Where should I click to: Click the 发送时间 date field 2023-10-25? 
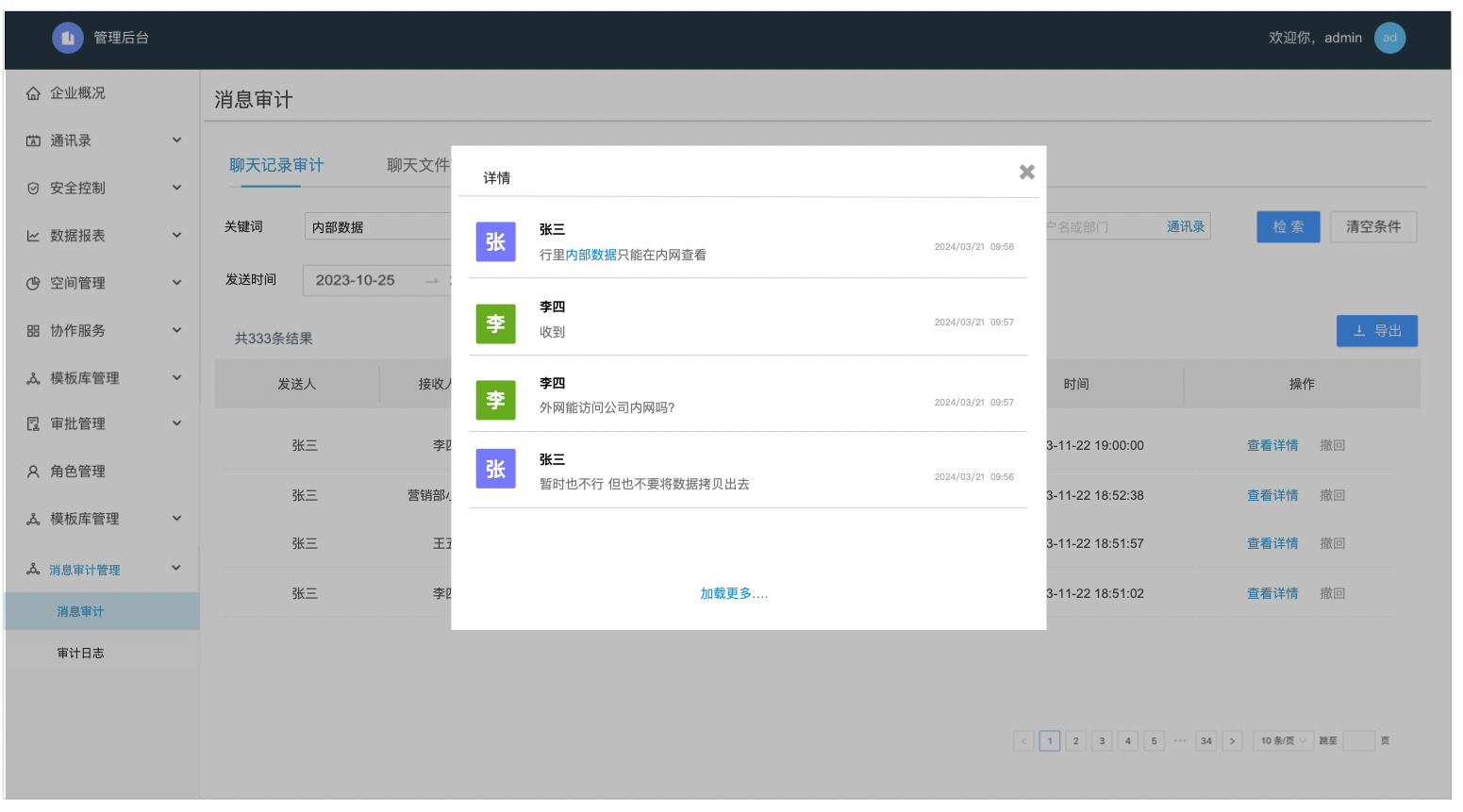[356, 280]
